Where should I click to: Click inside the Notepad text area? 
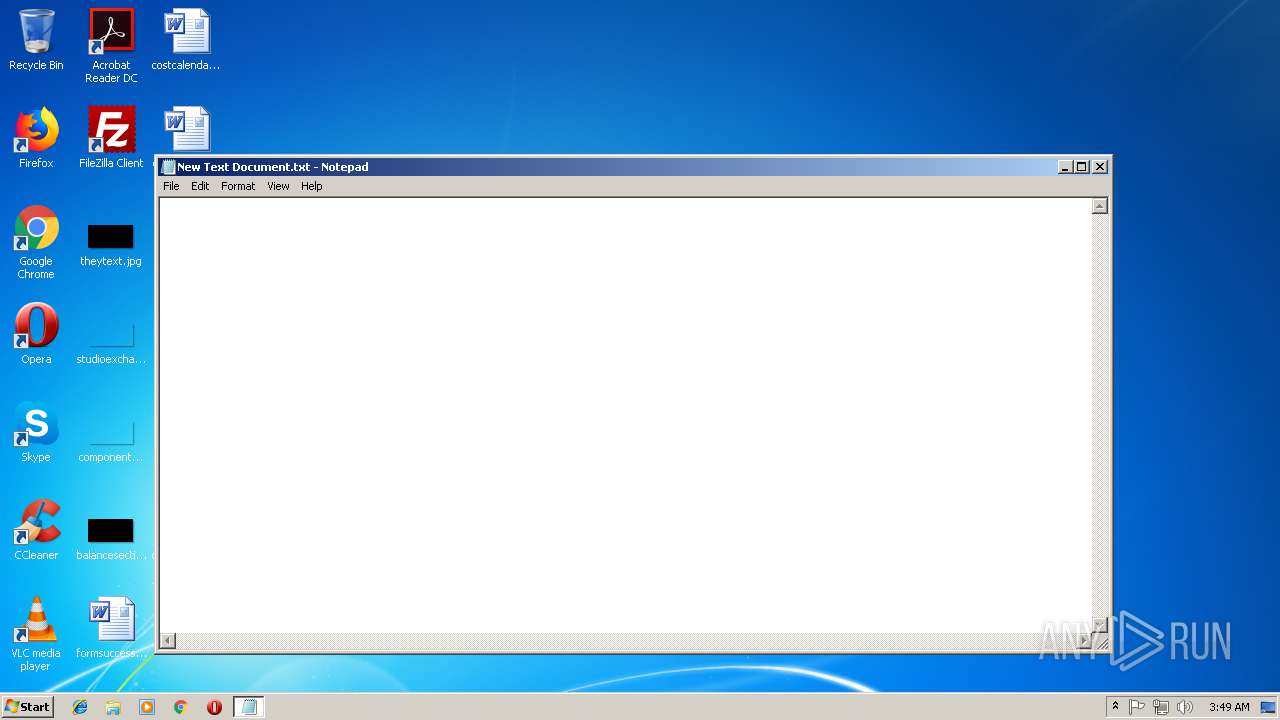pos(625,415)
